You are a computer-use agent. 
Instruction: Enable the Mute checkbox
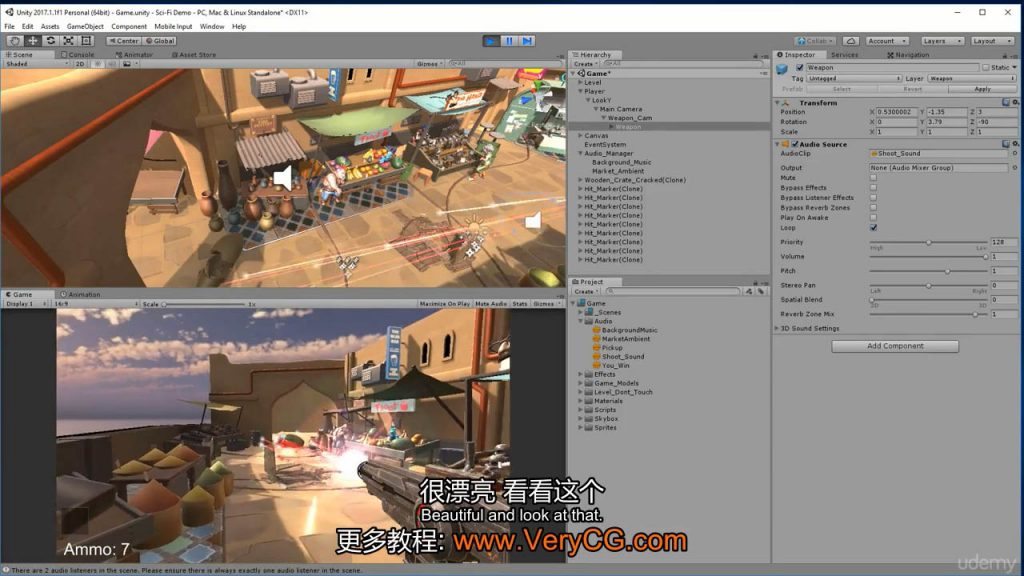click(873, 178)
